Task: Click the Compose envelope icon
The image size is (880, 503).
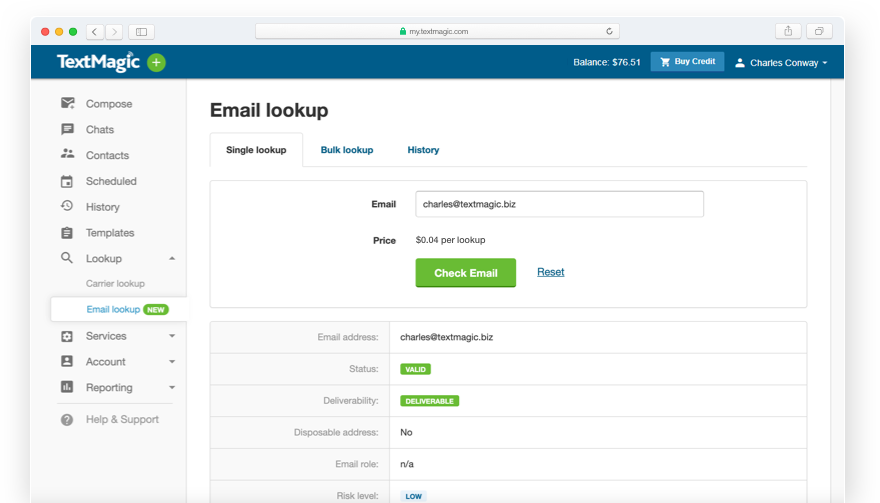Action: pyautogui.click(x=67, y=103)
